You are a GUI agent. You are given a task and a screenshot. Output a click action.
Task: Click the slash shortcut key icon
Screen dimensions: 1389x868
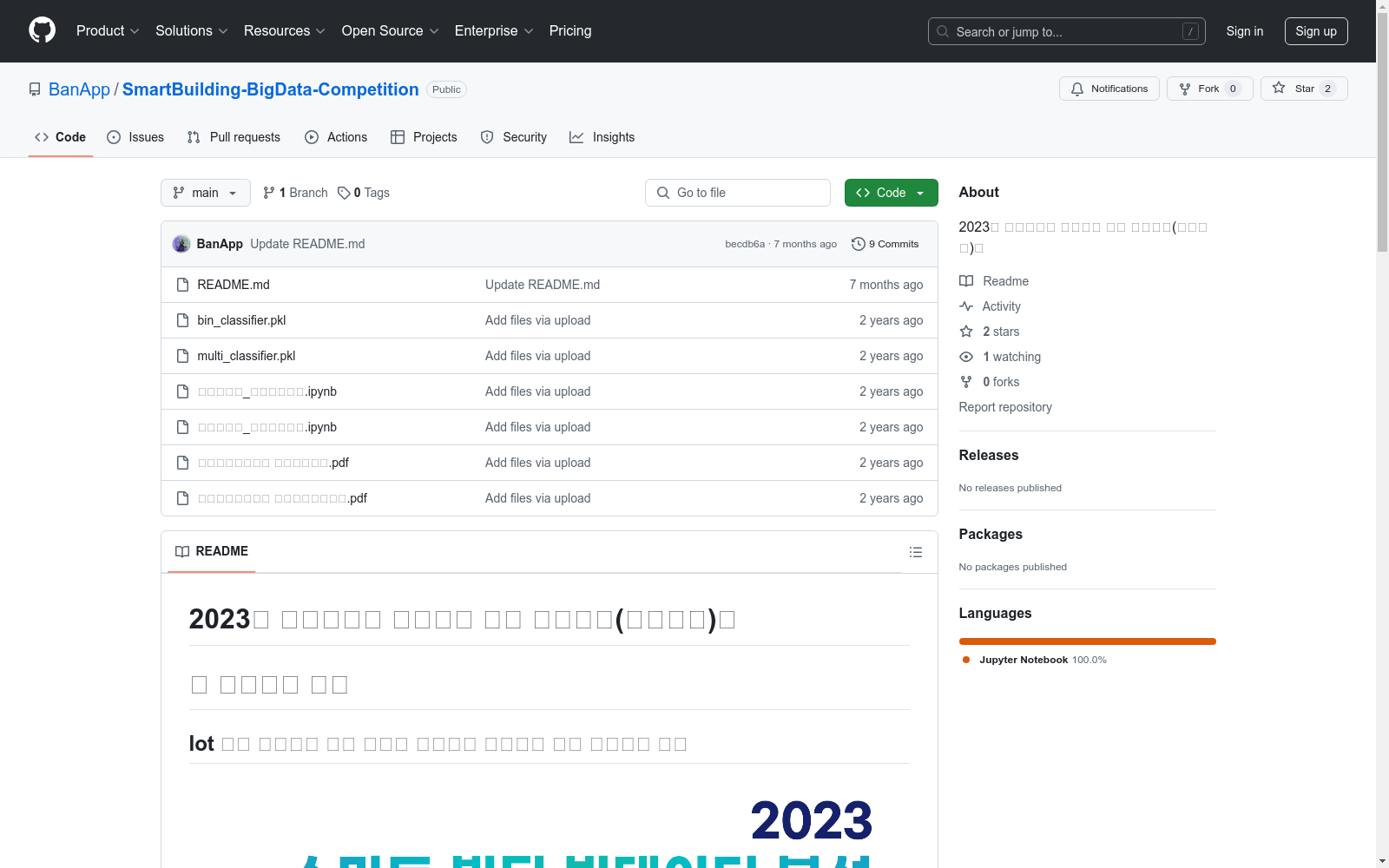coord(1190,31)
